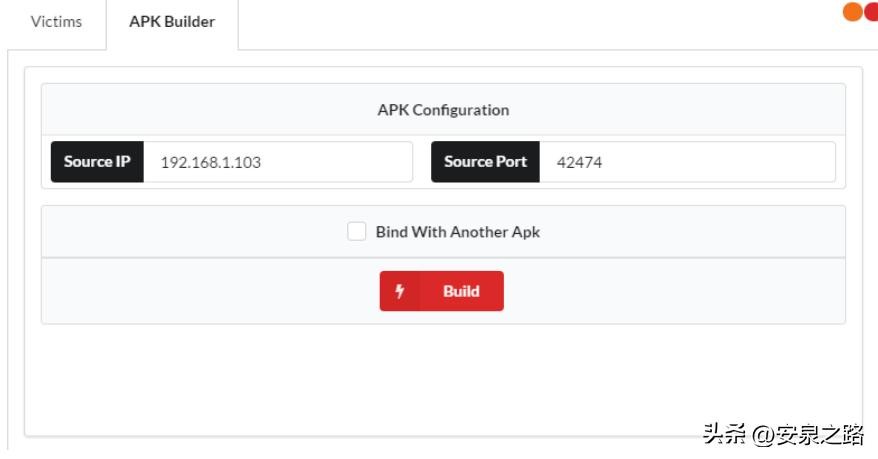Click the black Source Port label
Image resolution: width=878 pixels, height=459 pixels.
click(485, 162)
